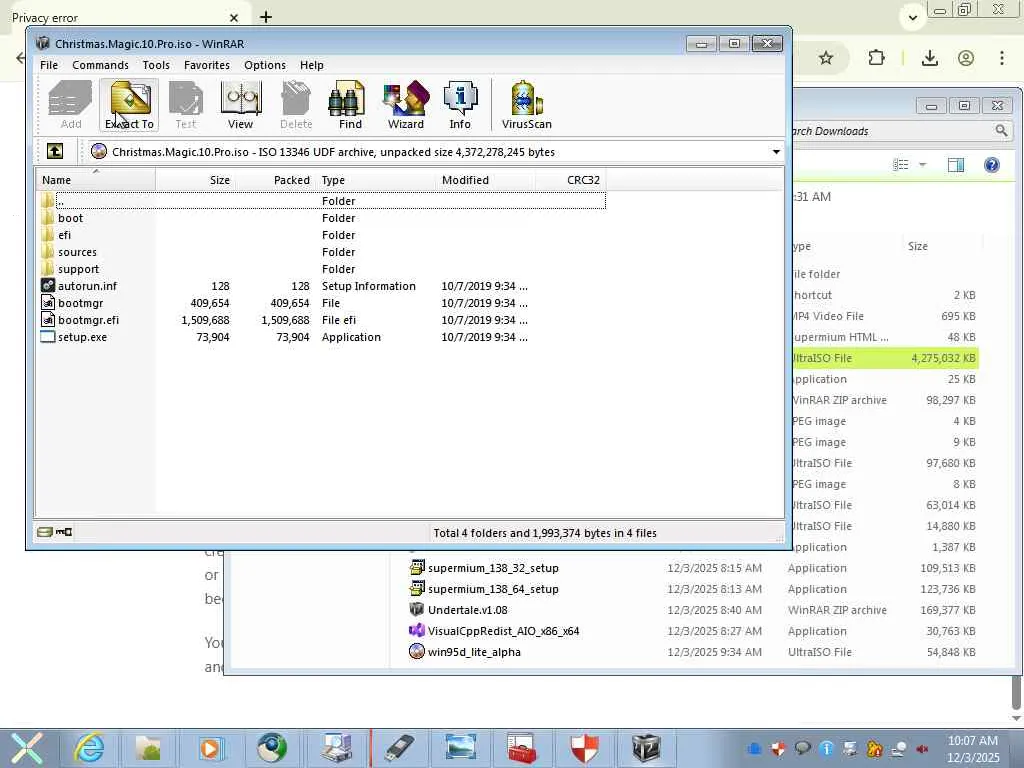
Task: Open the Tools menu
Action: tap(156, 65)
